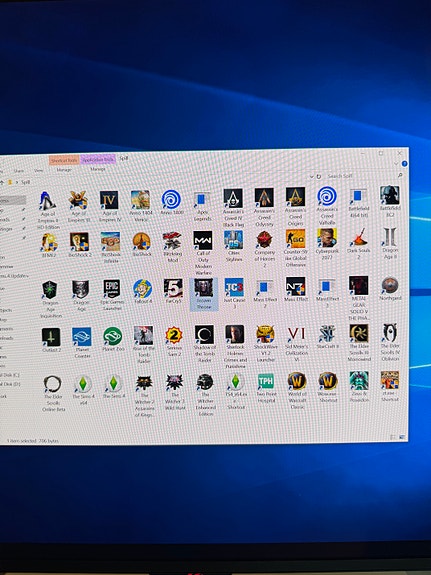Select the Cyberpunk 2077 shortcut
This screenshot has height=575, width=431.
coord(327,238)
